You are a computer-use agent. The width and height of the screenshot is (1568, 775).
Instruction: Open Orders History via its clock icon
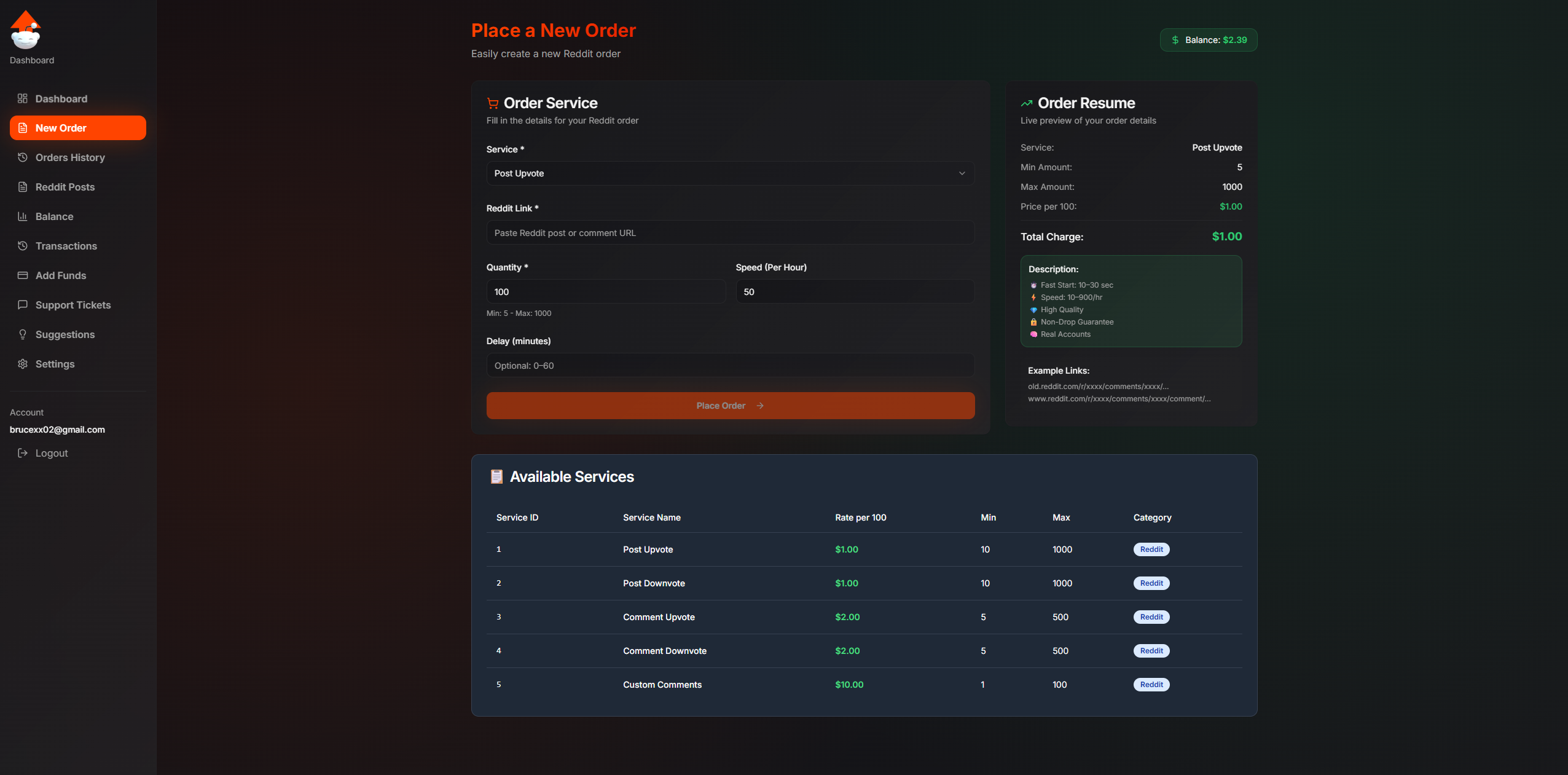tap(22, 157)
